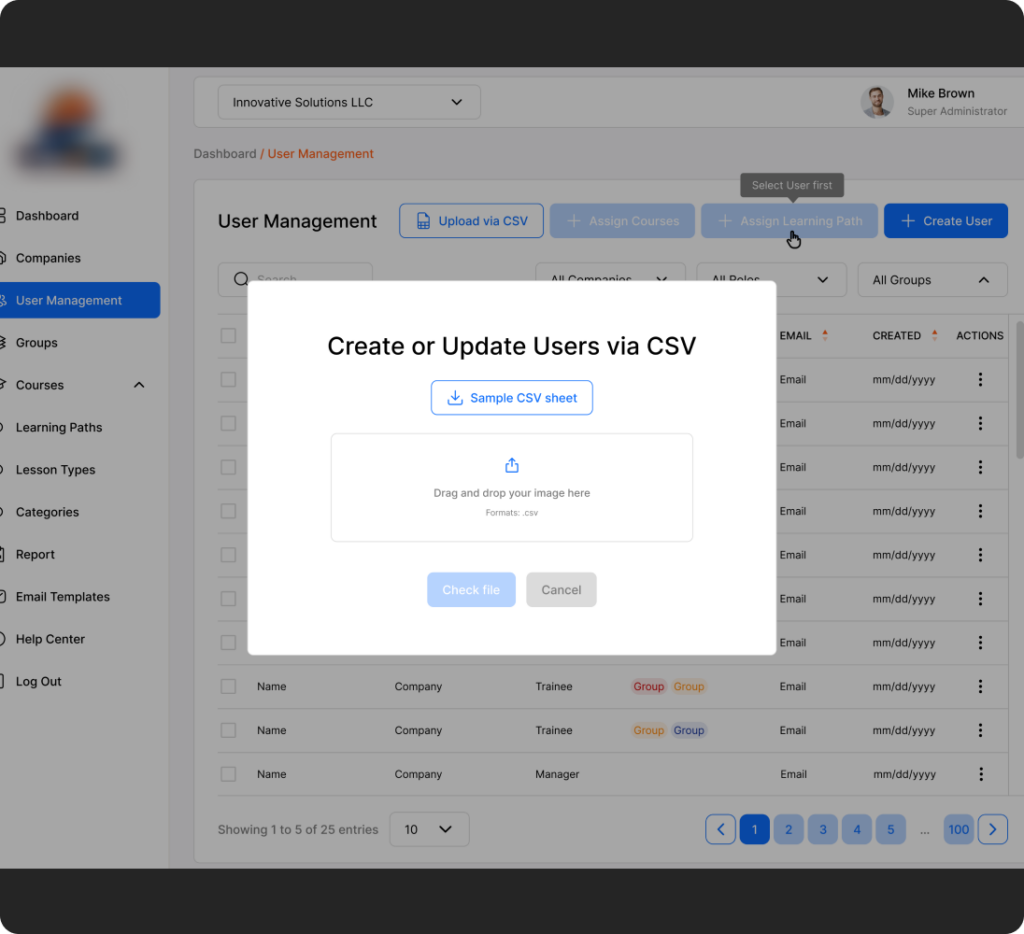Click Mike Brown's profile avatar

(876, 102)
